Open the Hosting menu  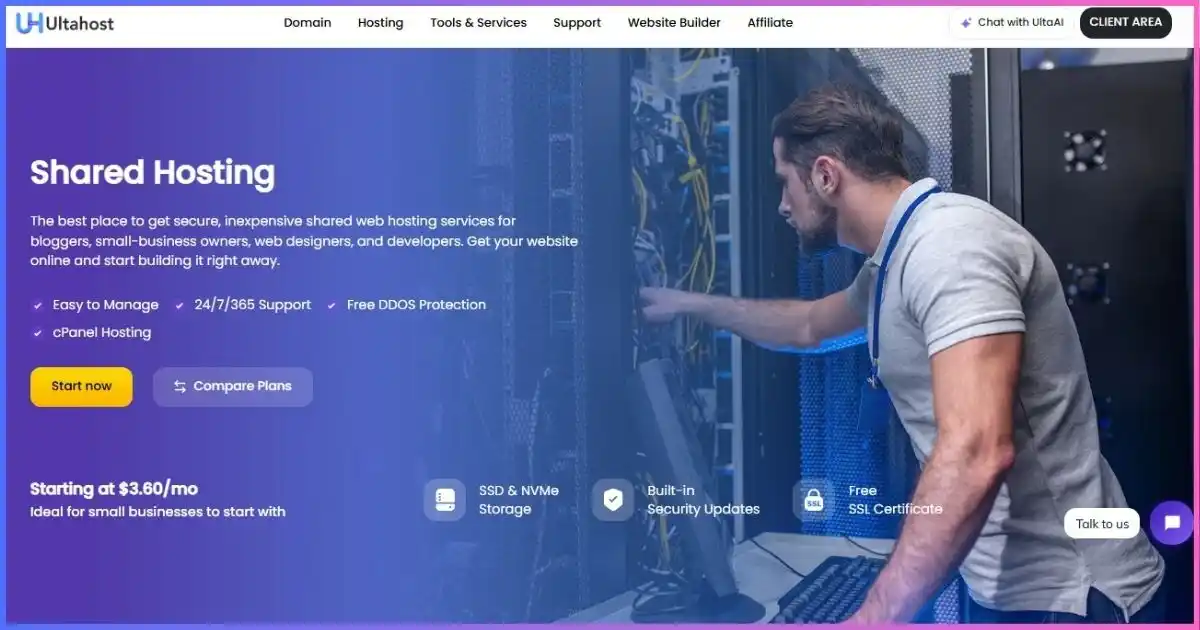(380, 22)
